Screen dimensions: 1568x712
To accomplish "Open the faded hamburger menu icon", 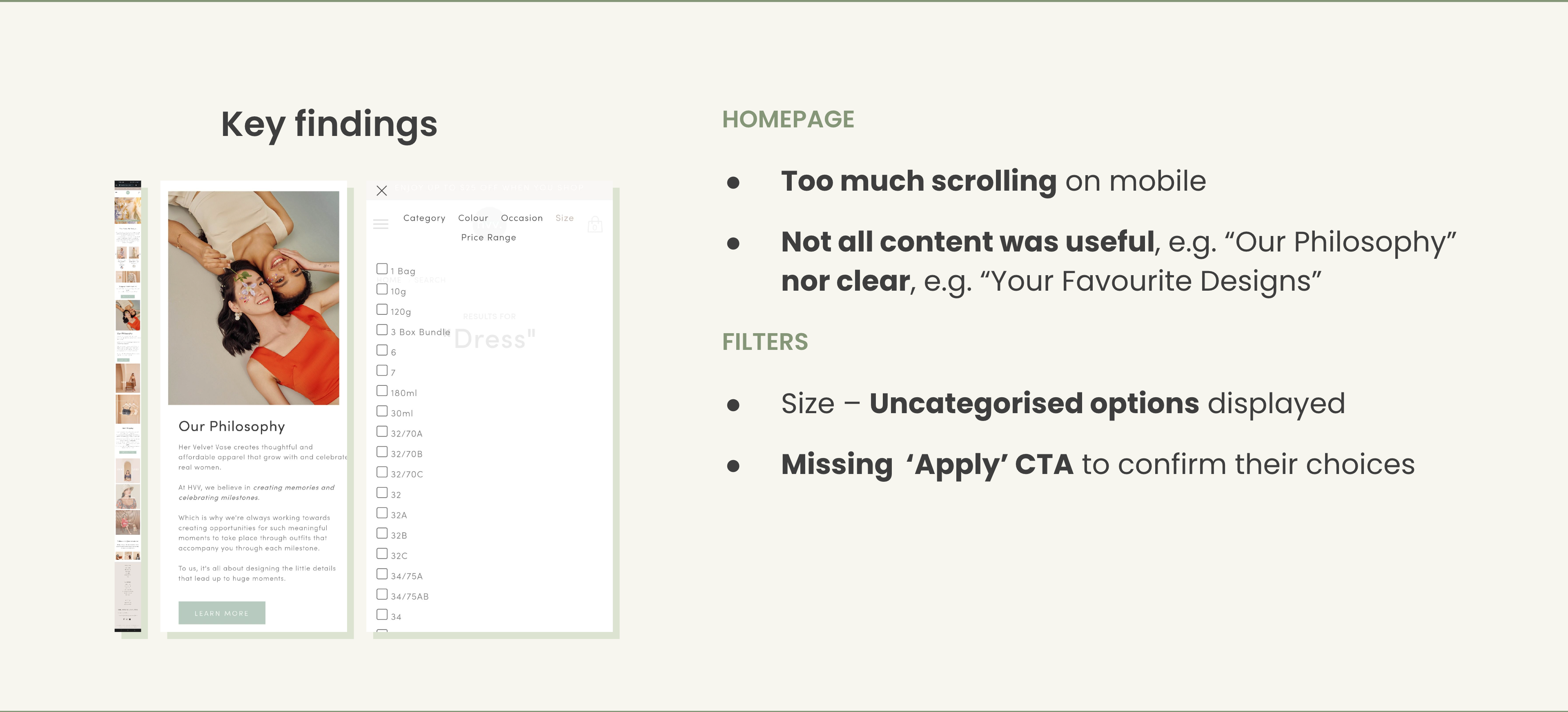I will tap(381, 224).
